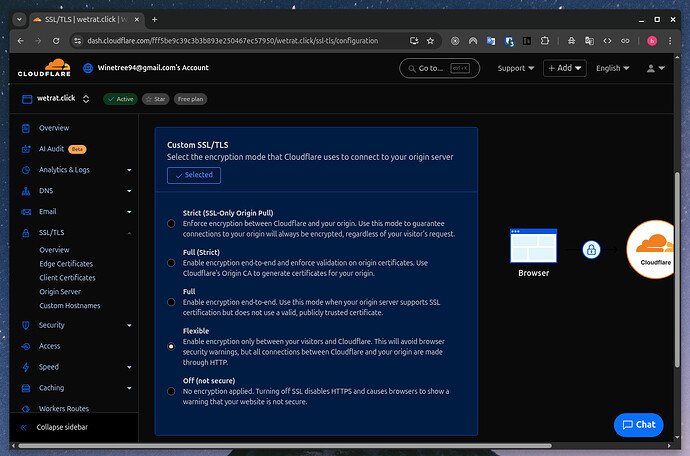Screen dimensions: 690x456
Task: Expand the Email menu arrow
Action: coord(129,212)
